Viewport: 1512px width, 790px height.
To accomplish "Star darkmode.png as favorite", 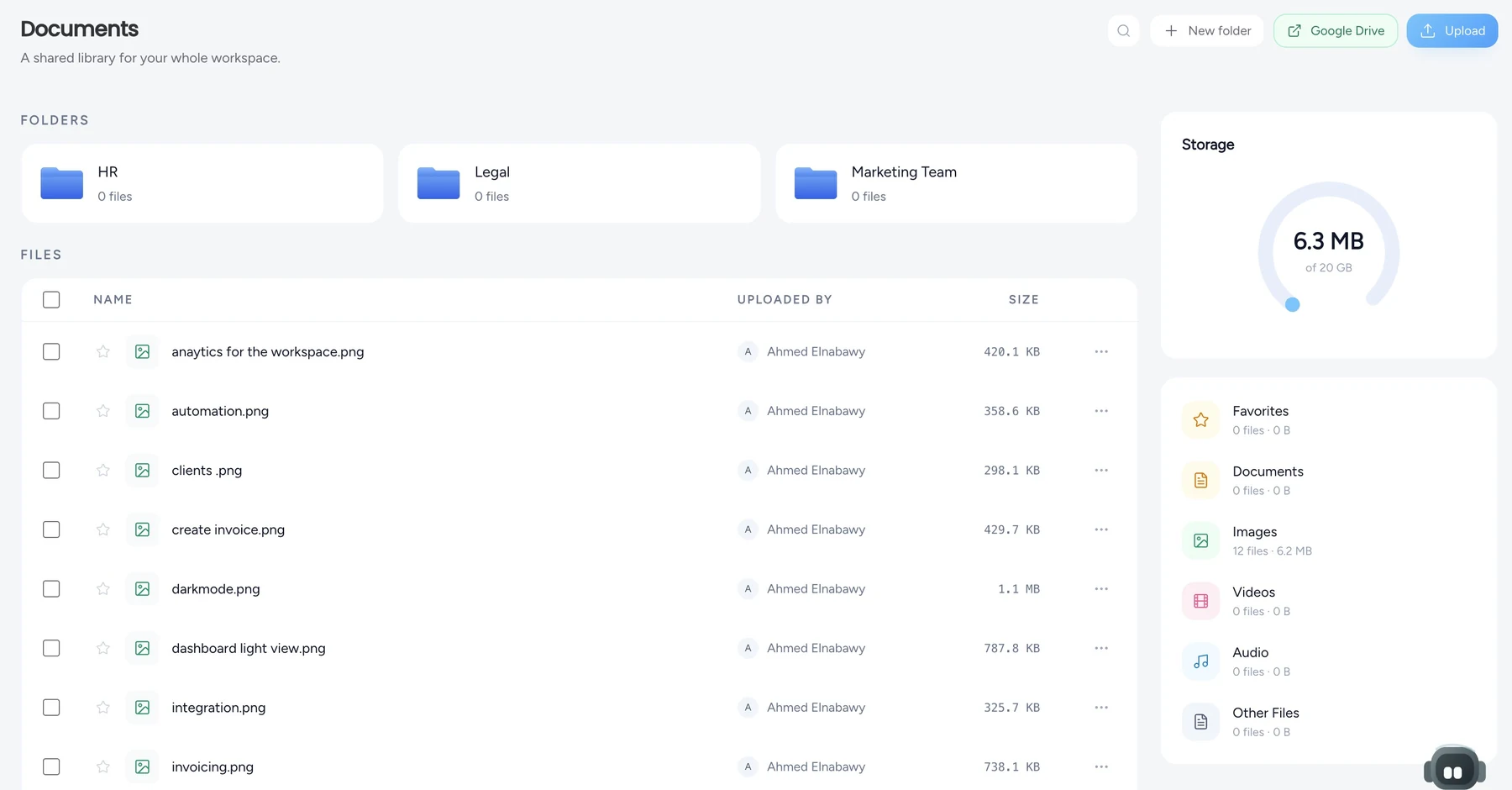I will coord(103,589).
